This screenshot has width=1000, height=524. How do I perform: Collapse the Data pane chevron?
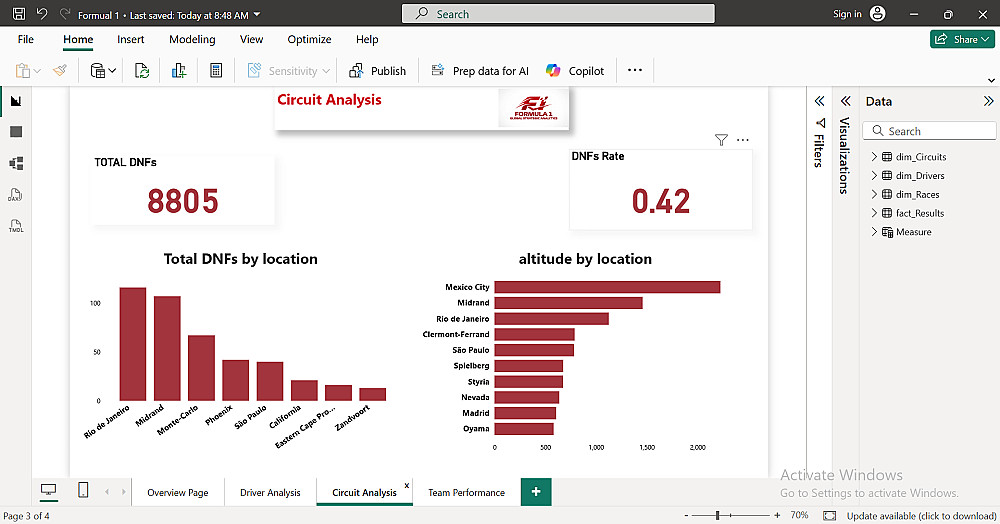click(988, 101)
